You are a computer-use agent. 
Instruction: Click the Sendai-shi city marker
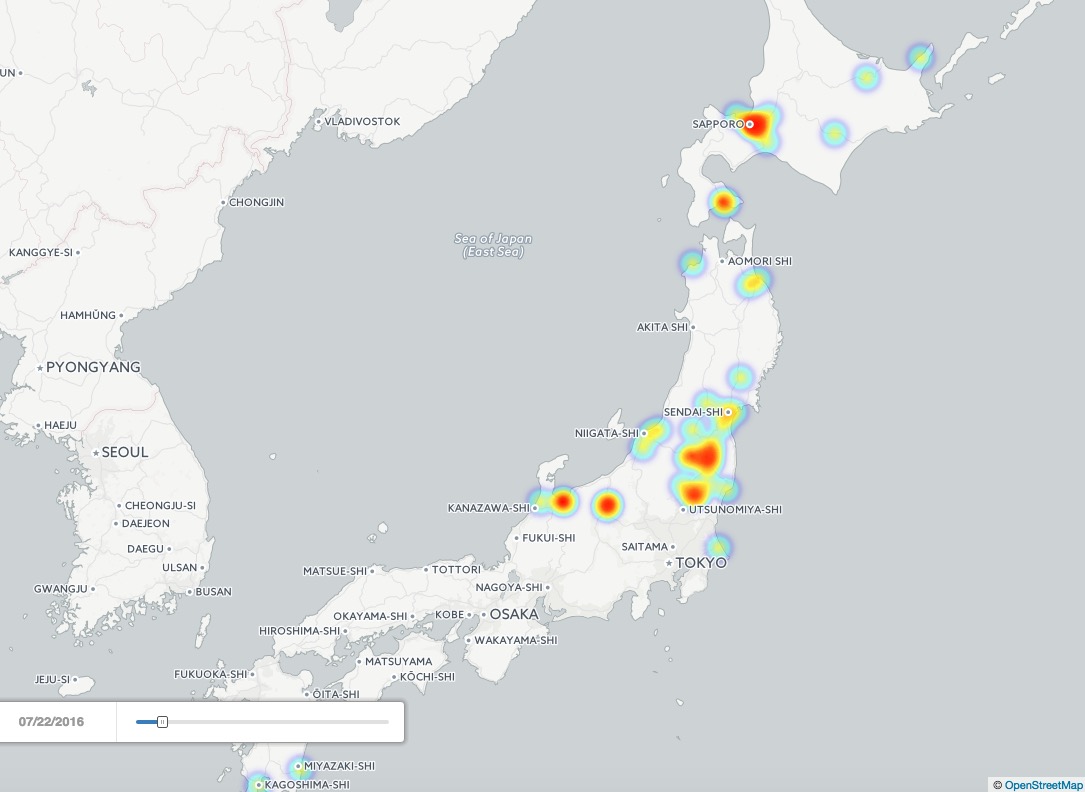(728, 412)
